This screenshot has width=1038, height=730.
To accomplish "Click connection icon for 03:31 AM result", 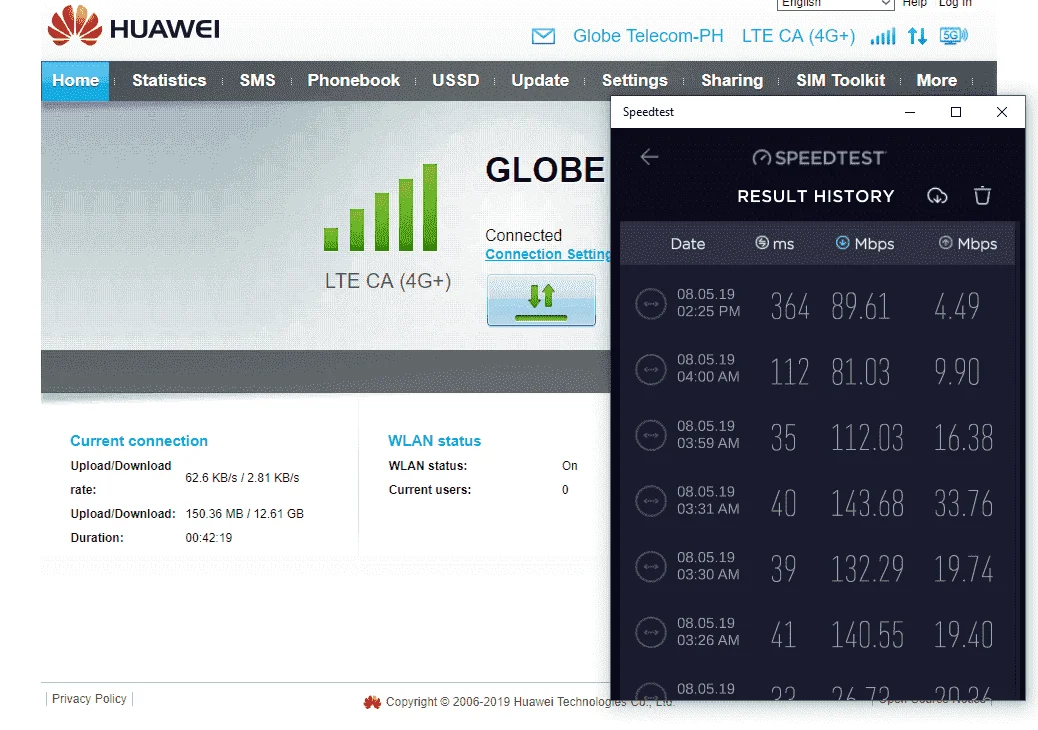I will [x=651, y=501].
